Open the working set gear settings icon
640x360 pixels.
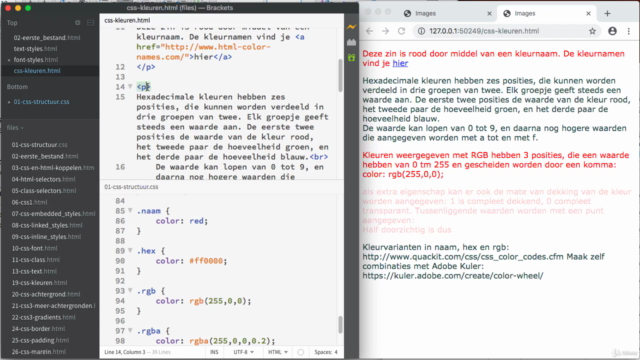coord(78,23)
